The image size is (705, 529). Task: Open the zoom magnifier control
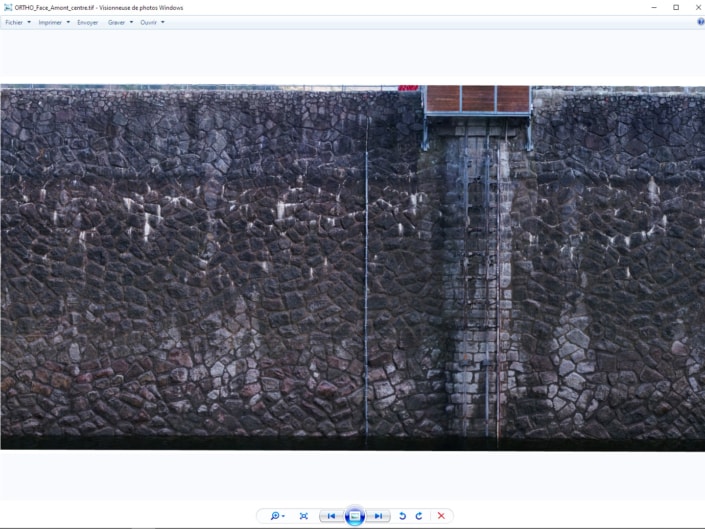point(276,516)
